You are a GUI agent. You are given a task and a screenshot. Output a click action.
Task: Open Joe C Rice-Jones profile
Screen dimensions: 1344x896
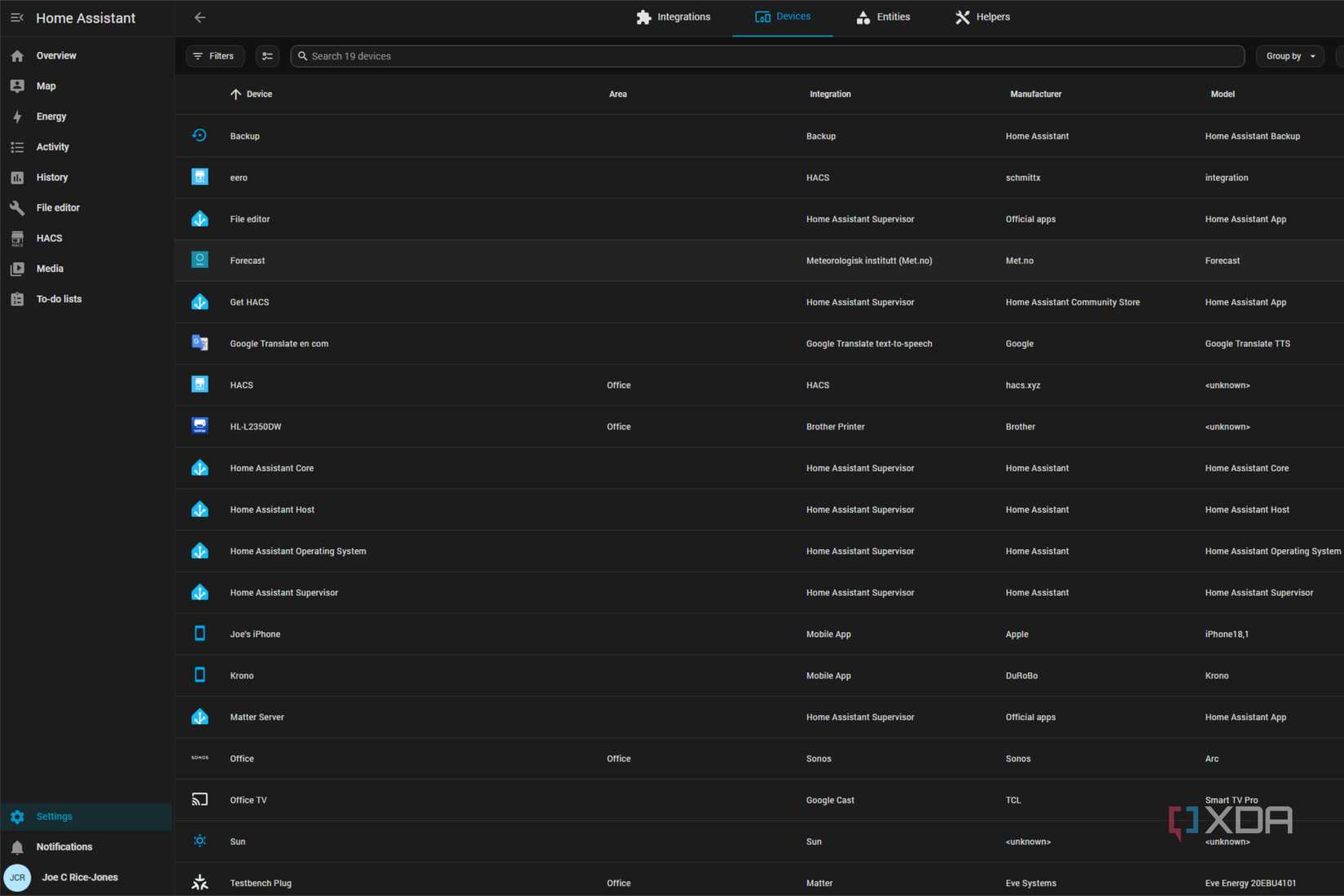[x=80, y=877]
